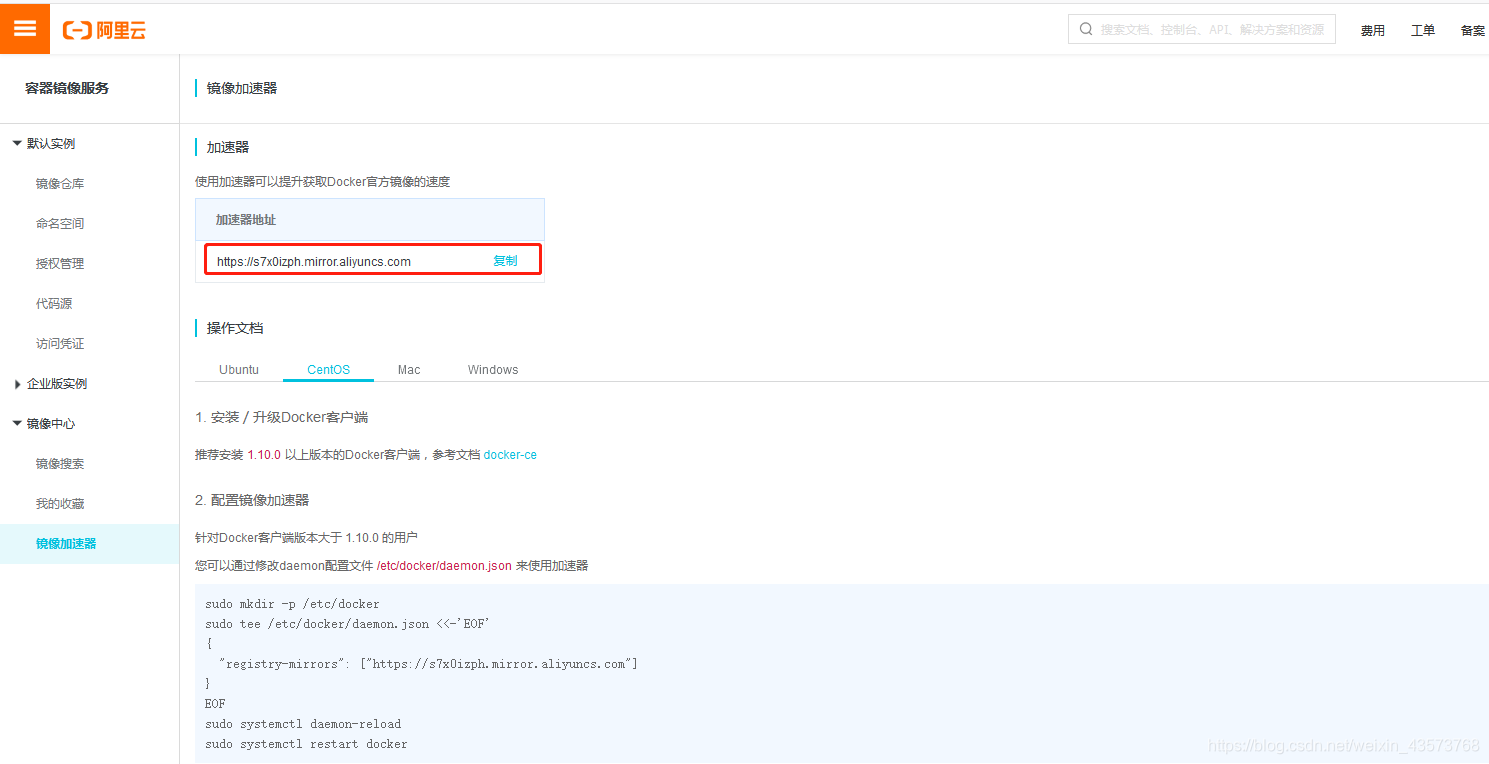Click the Aliyun logo
Viewport: 1489px width, 764px height.
[105, 30]
